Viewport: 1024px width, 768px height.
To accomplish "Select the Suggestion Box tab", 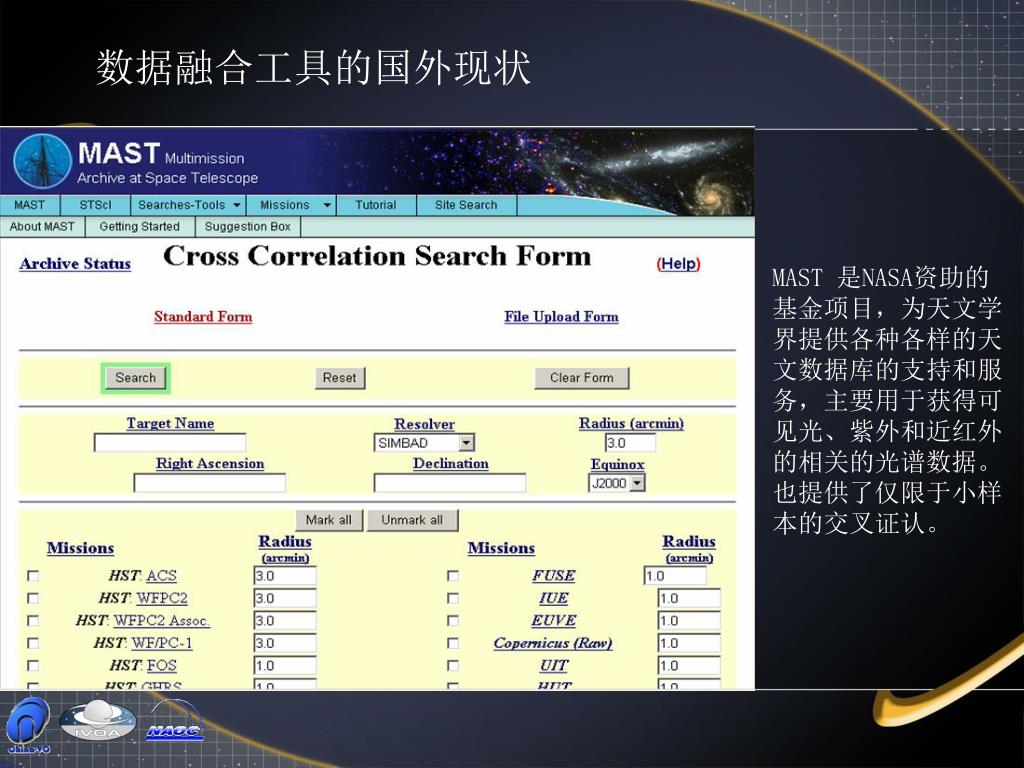I will pyautogui.click(x=248, y=227).
